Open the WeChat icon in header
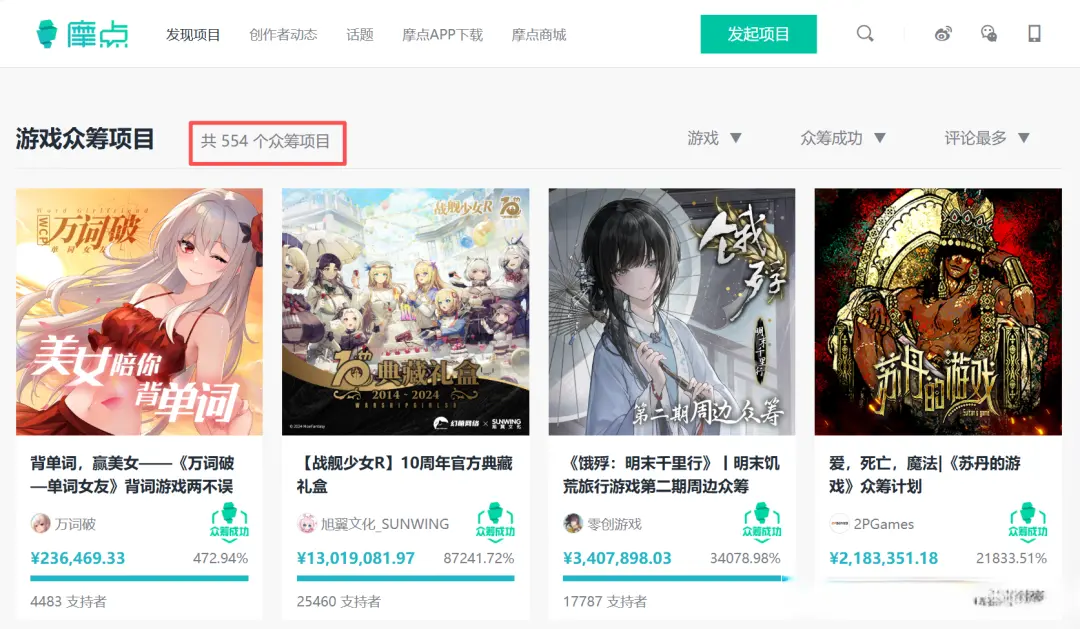The height and width of the screenshot is (629, 1080). pyautogui.click(x=988, y=34)
